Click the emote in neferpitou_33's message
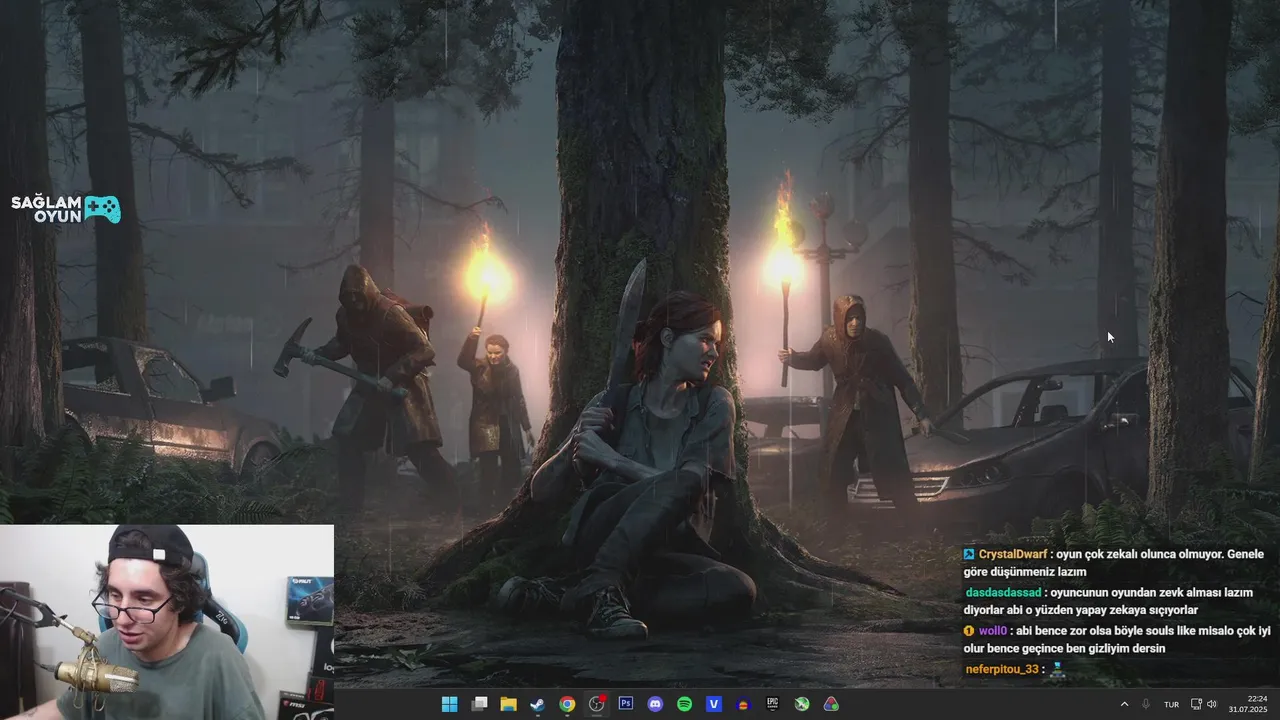Image resolution: width=1280 pixels, height=720 pixels. coord(1057,670)
